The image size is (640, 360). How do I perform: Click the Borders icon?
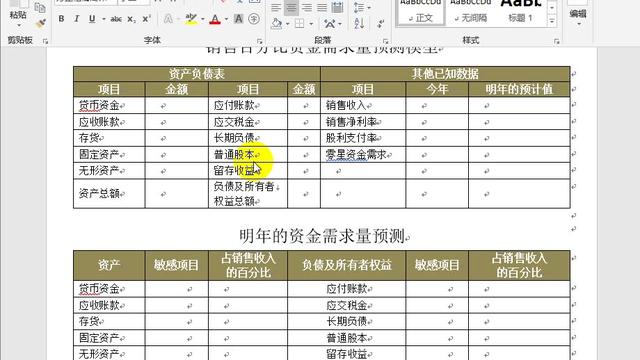point(300,24)
